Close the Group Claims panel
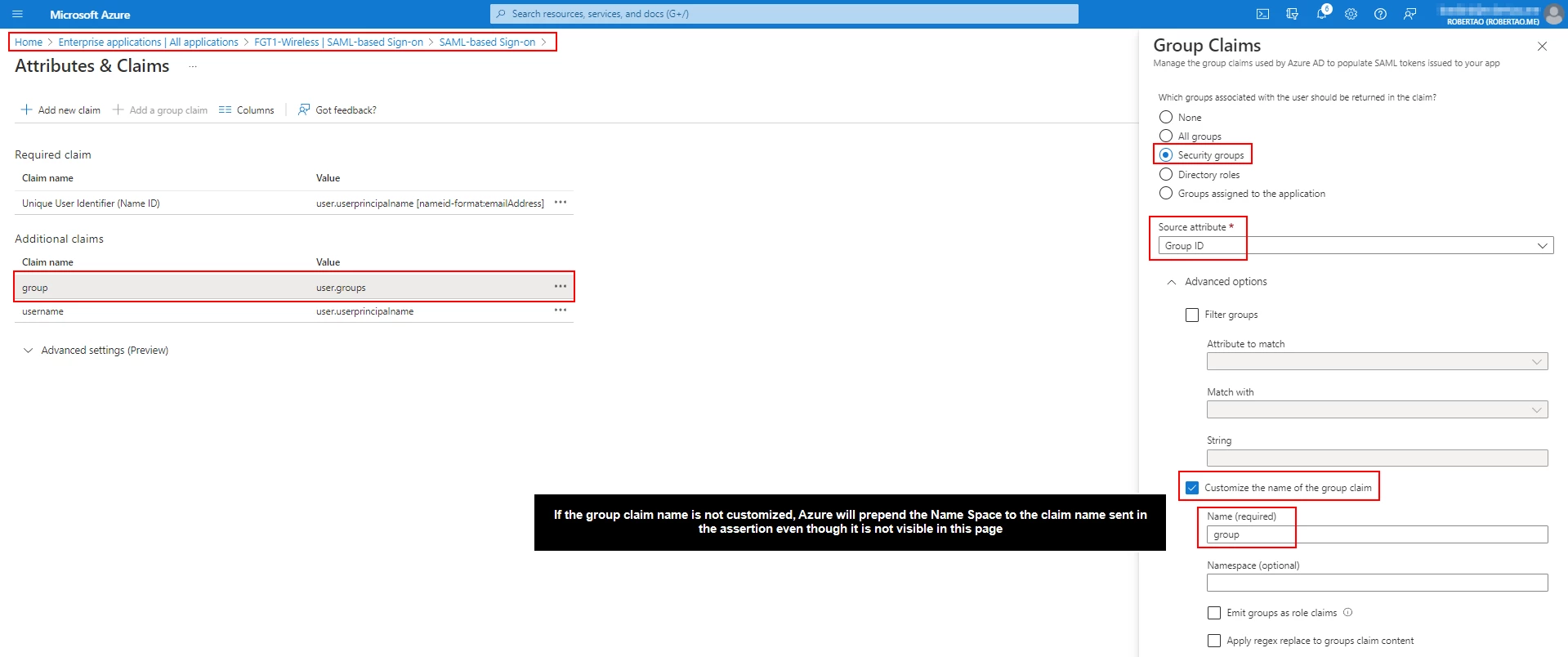Image resolution: width=1568 pixels, height=657 pixels. pos(1542,46)
